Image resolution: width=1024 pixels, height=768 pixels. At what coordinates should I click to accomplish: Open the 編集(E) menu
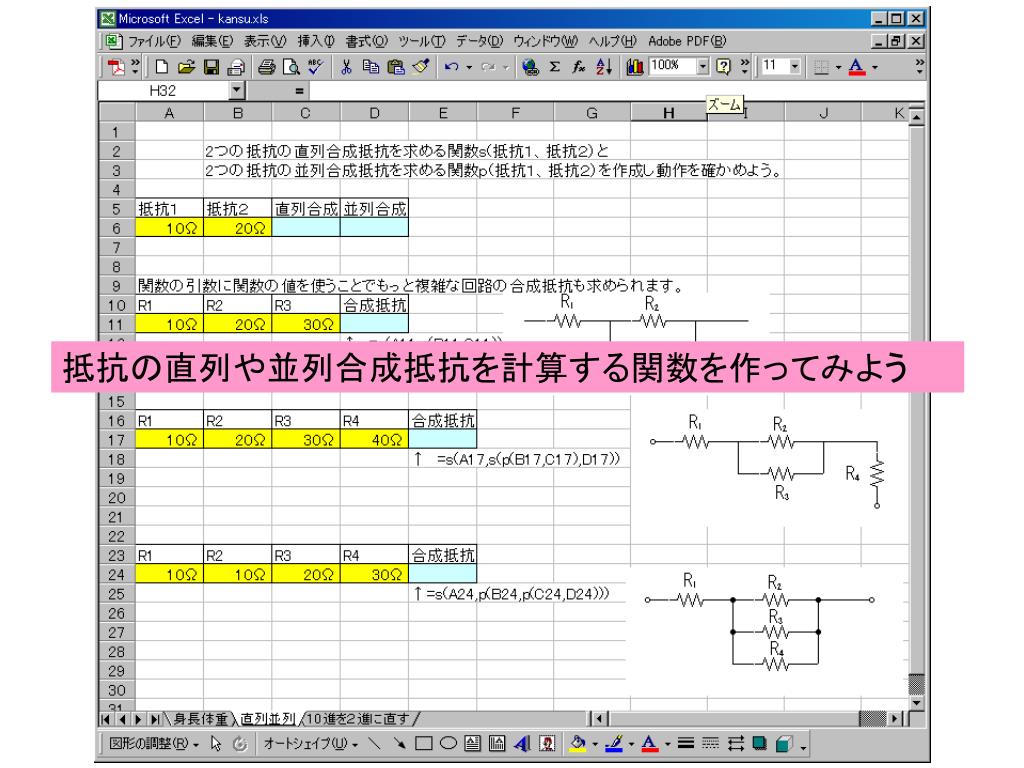[x=212, y=41]
